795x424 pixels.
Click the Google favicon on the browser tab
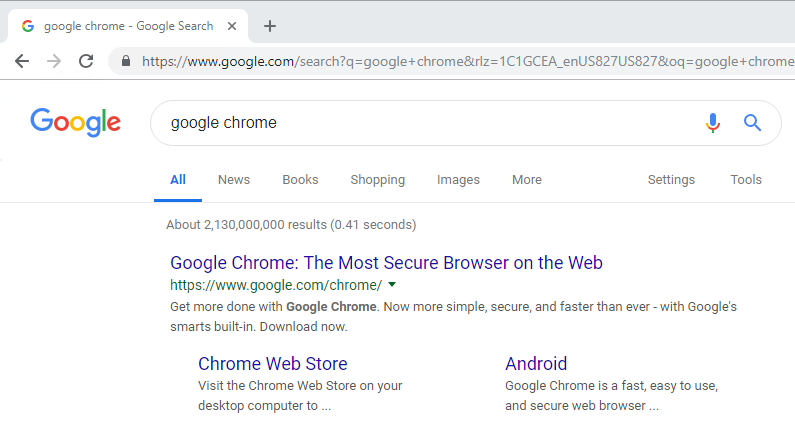(x=28, y=26)
